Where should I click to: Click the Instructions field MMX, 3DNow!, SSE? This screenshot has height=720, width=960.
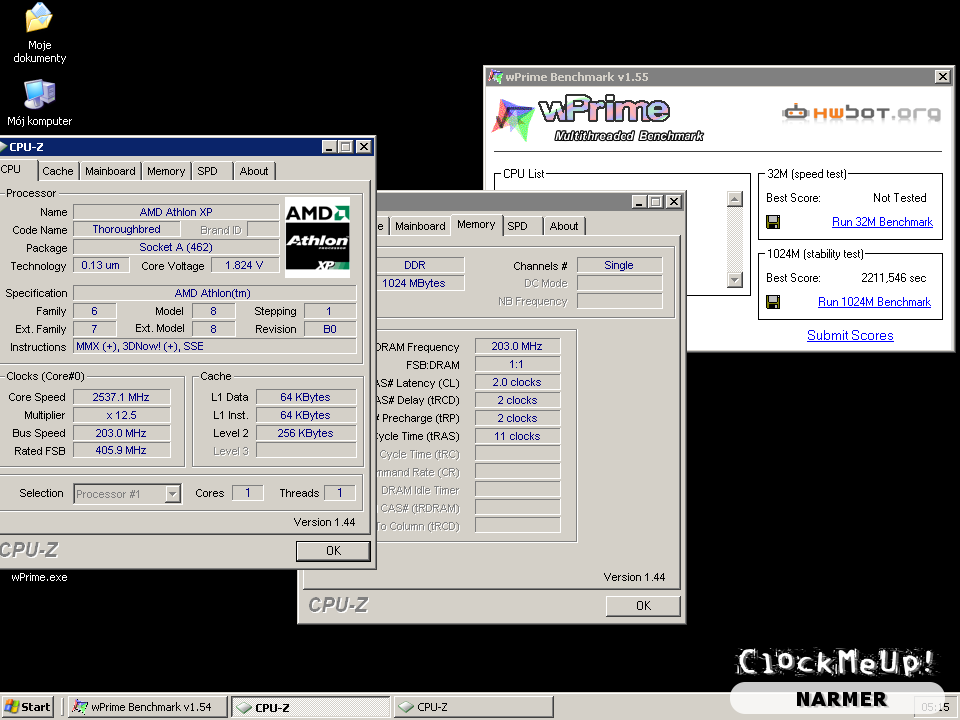tap(215, 347)
